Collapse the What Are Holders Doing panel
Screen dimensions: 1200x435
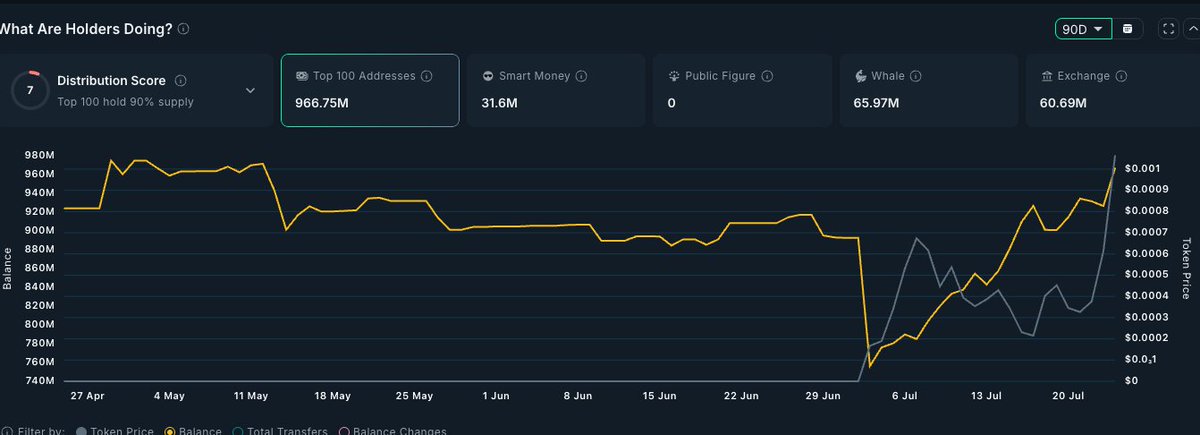coord(1191,29)
